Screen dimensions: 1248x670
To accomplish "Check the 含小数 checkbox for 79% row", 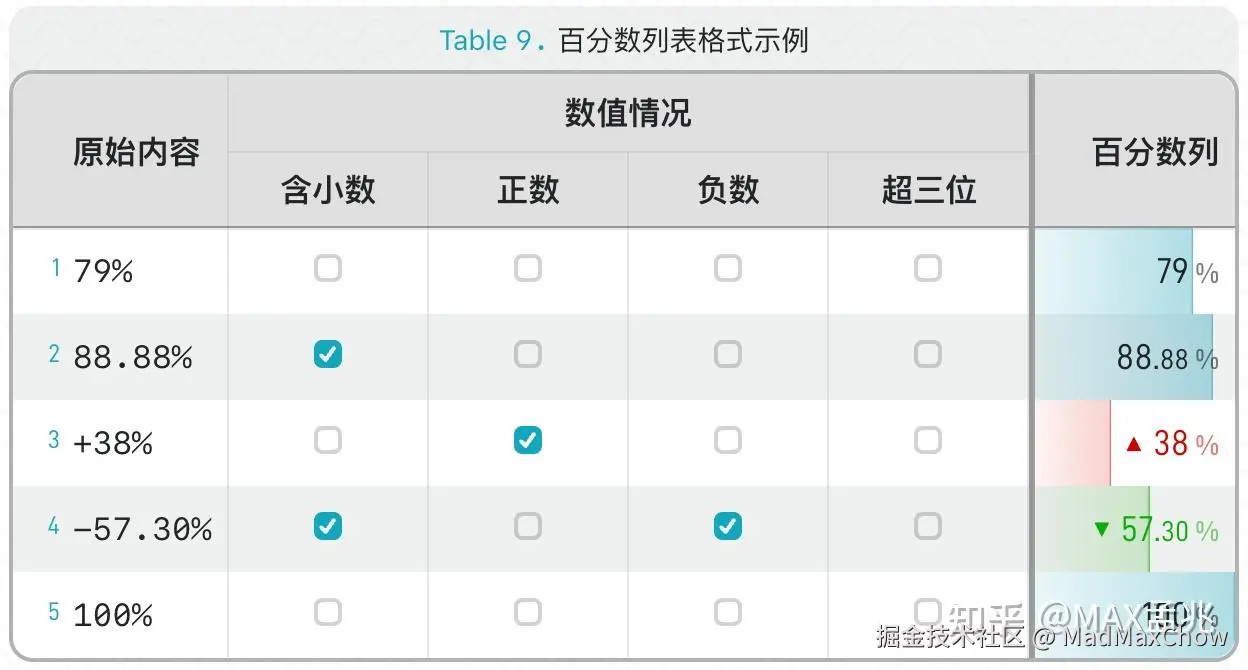I will tap(327, 268).
